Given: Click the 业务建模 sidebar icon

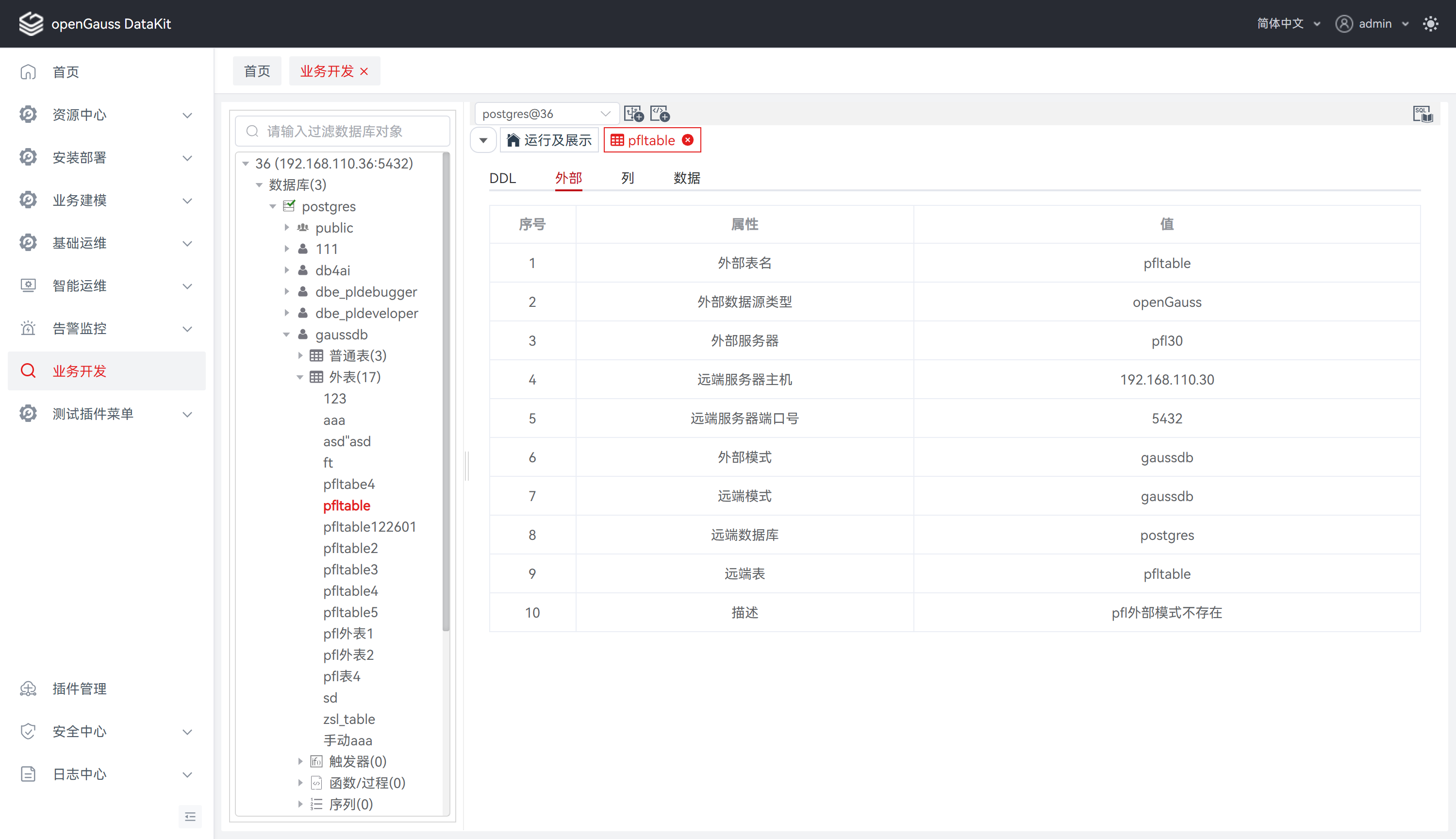Looking at the screenshot, I should (28, 200).
